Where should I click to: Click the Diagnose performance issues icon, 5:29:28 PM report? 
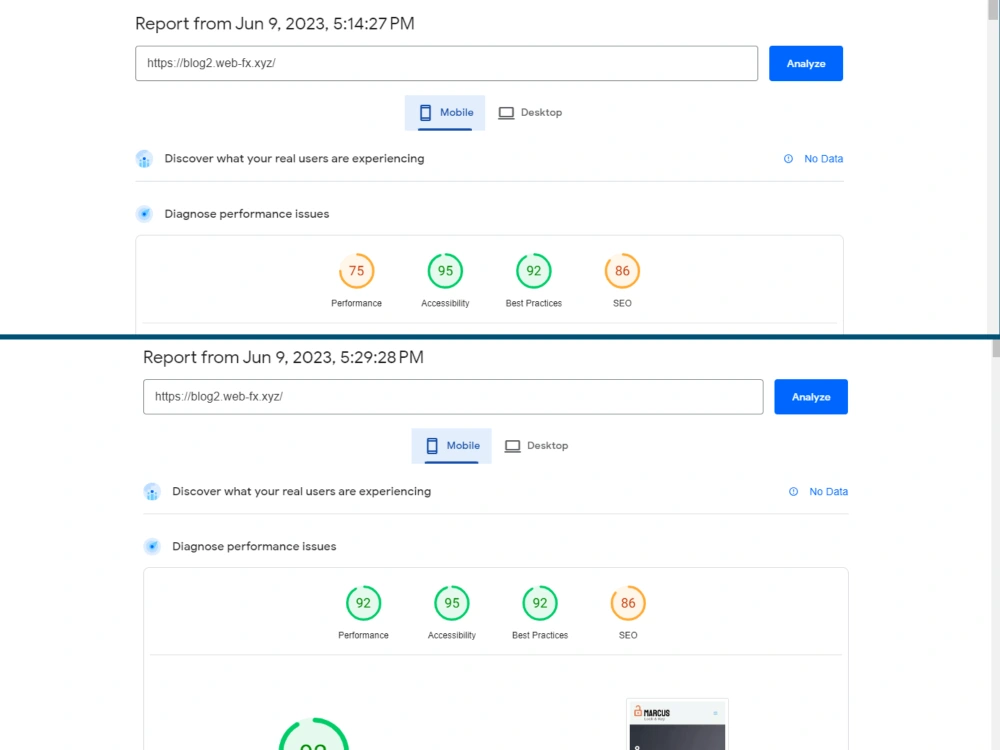(x=152, y=547)
